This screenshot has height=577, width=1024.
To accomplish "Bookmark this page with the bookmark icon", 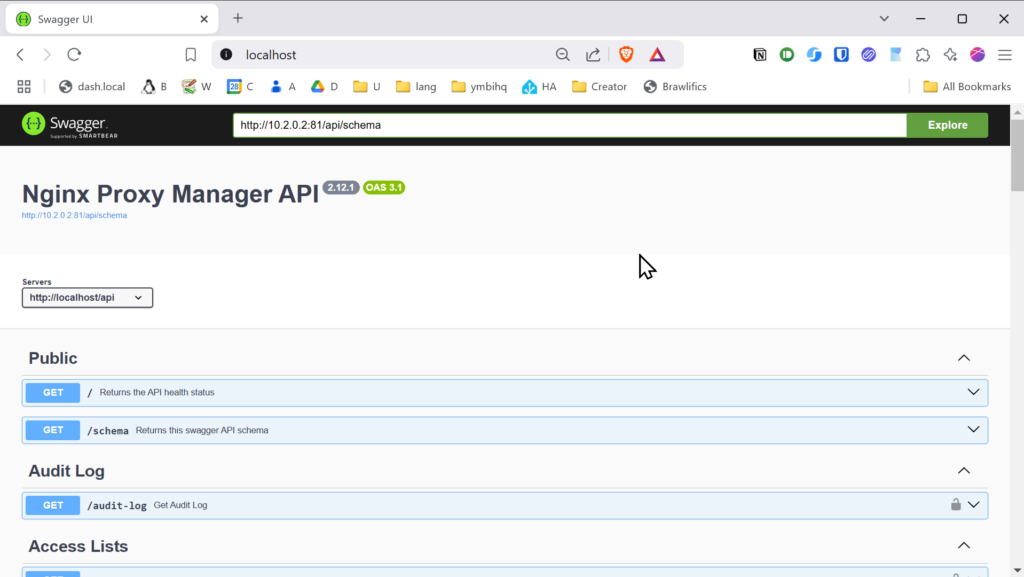I will coord(190,55).
